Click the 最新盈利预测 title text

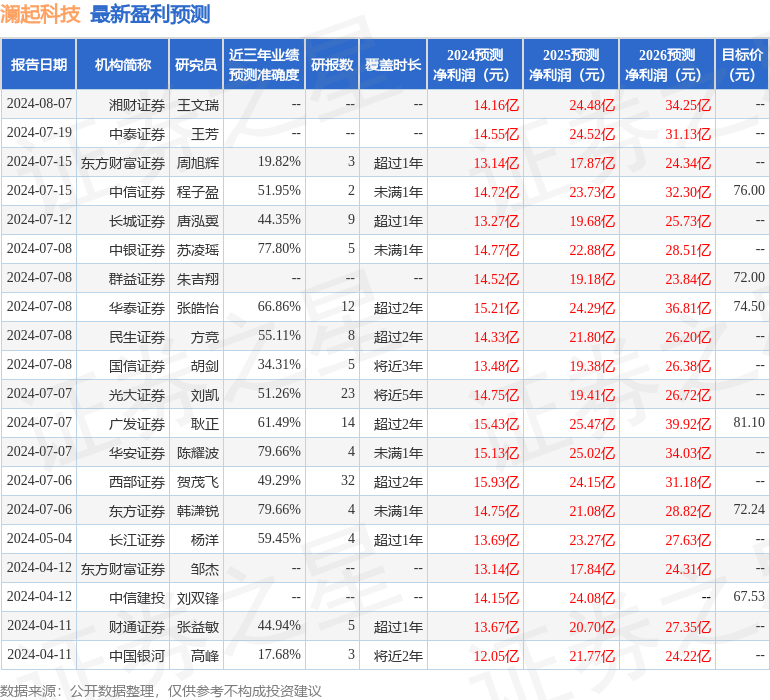tap(150, 14)
